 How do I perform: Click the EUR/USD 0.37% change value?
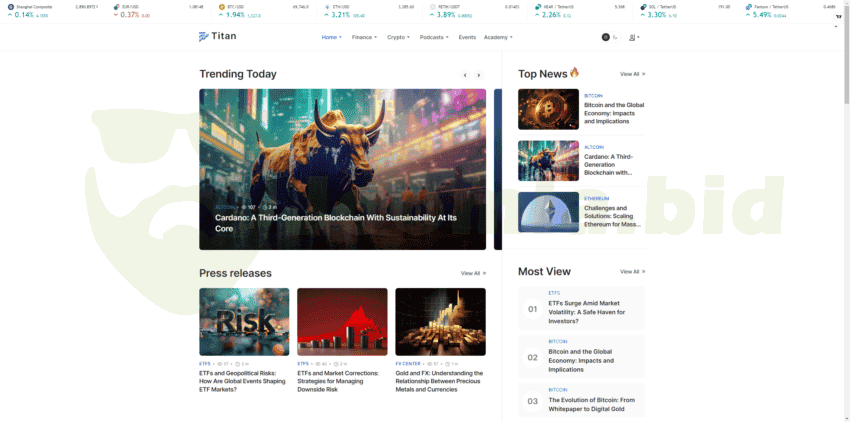pos(130,15)
